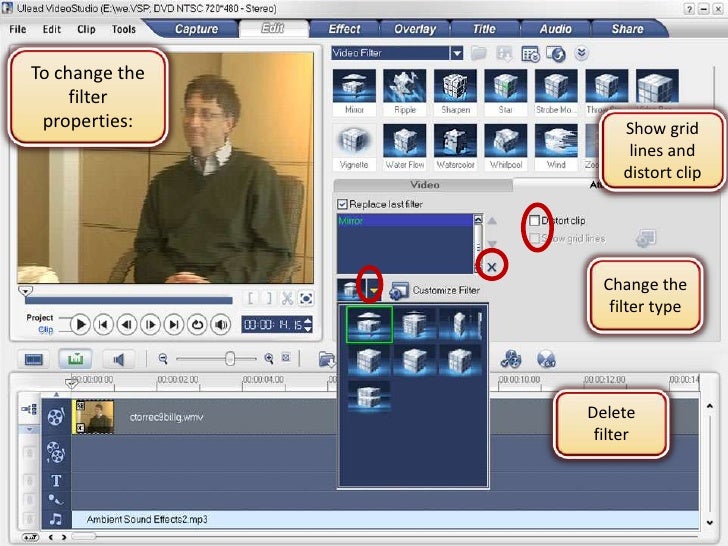Fit project in timeline window

(x=286, y=358)
